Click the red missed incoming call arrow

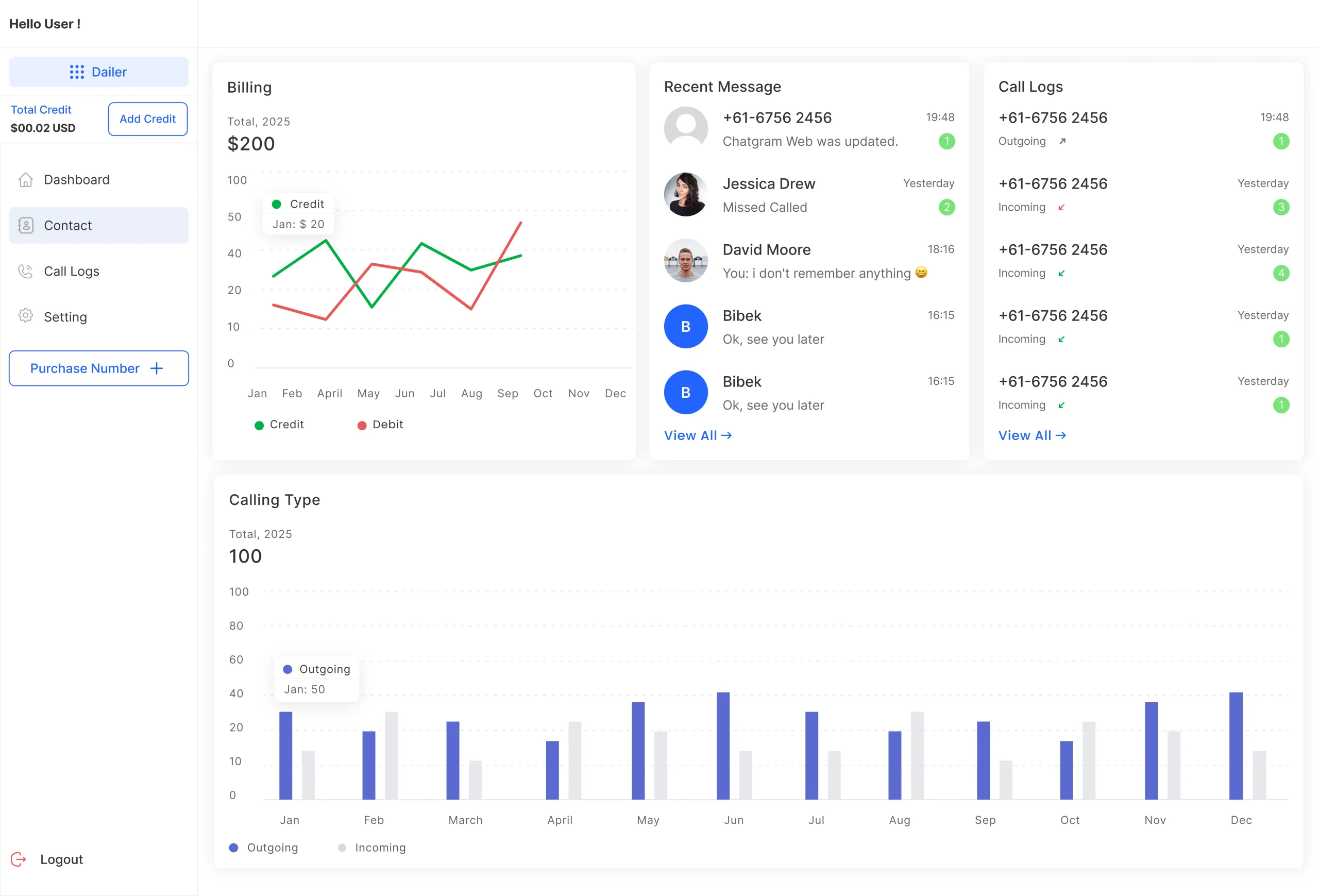(x=1061, y=208)
